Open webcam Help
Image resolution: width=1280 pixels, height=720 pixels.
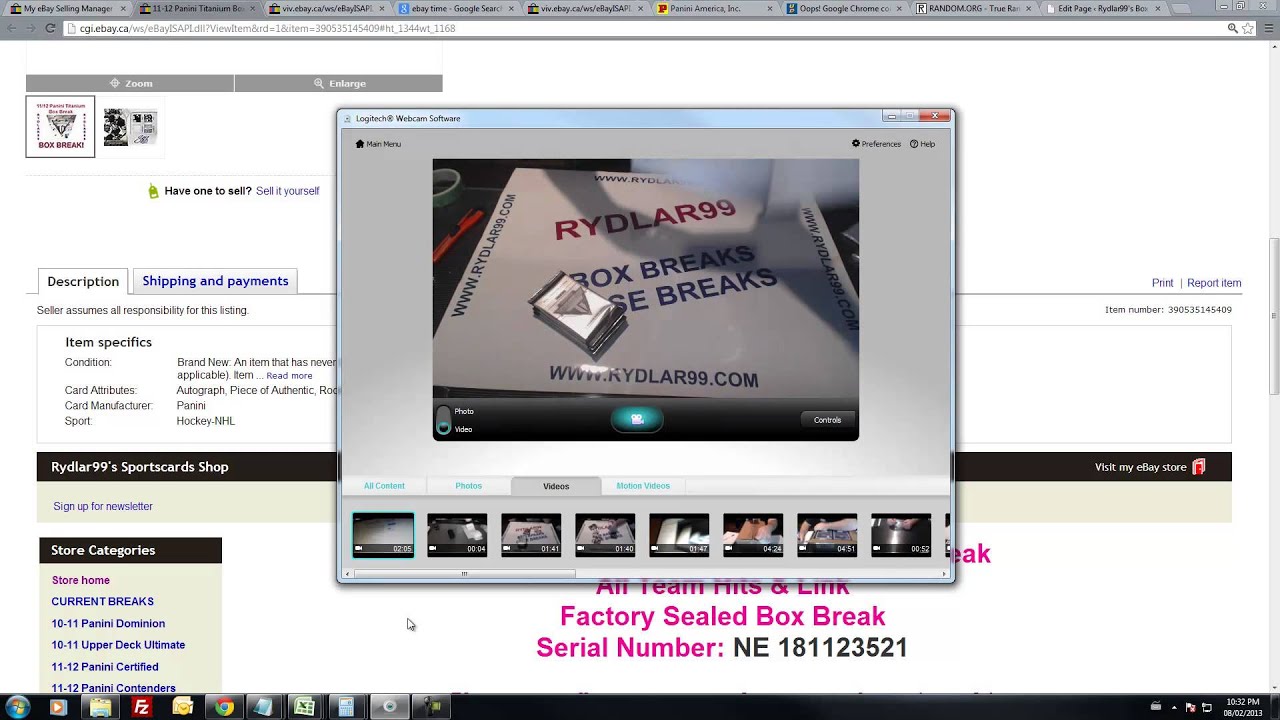922,144
